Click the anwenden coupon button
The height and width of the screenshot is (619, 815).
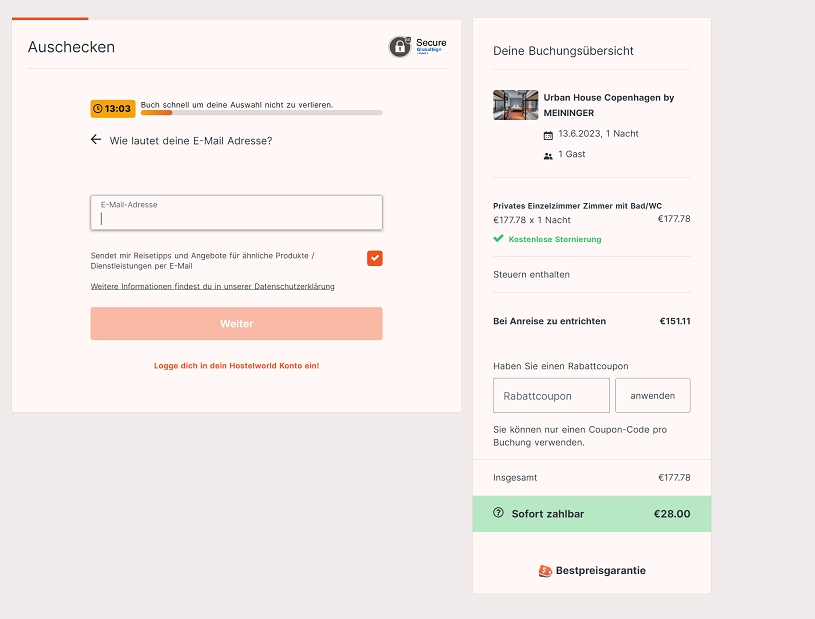(652, 395)
